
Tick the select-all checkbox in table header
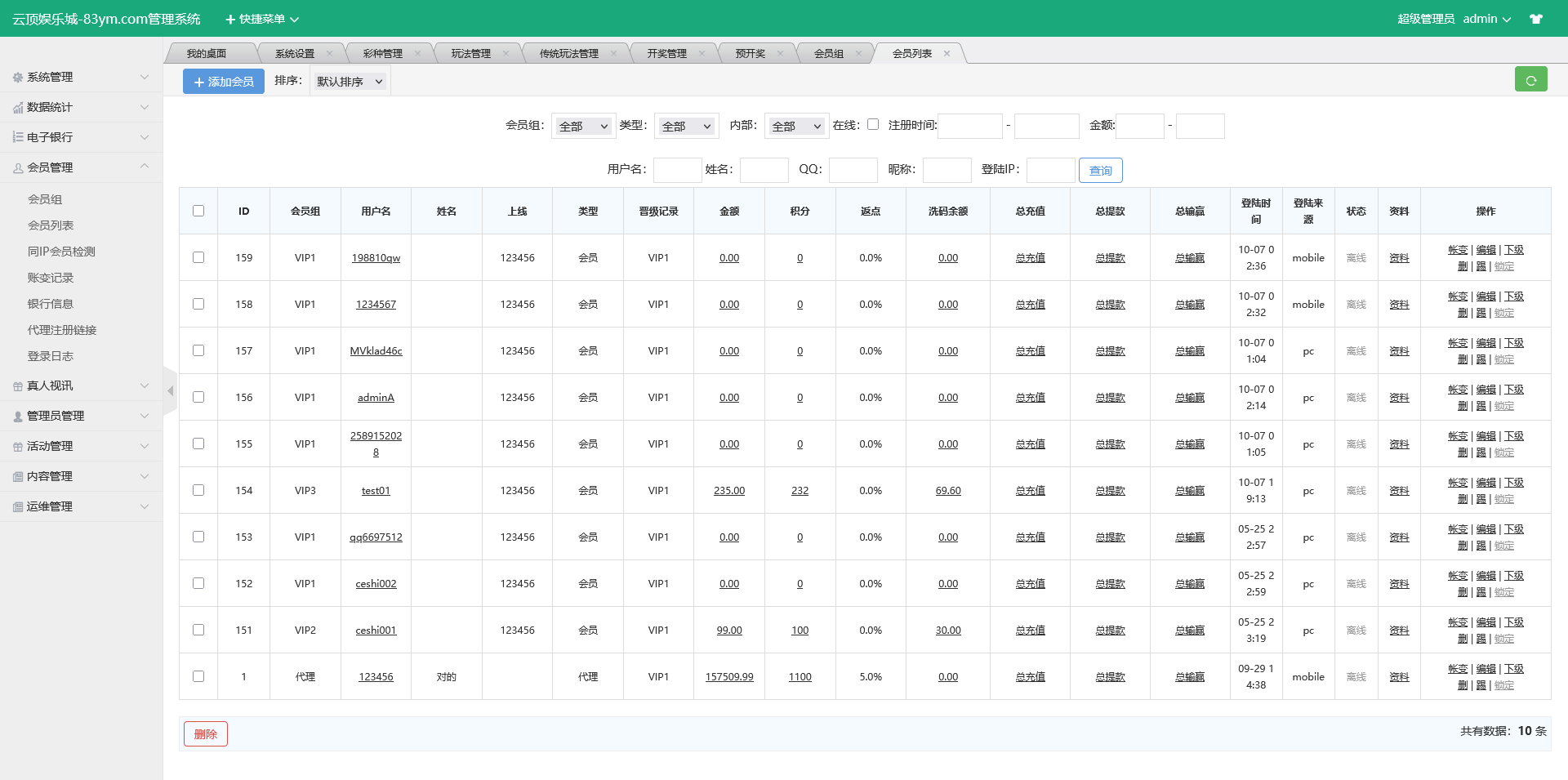click(x=198, y=211)
